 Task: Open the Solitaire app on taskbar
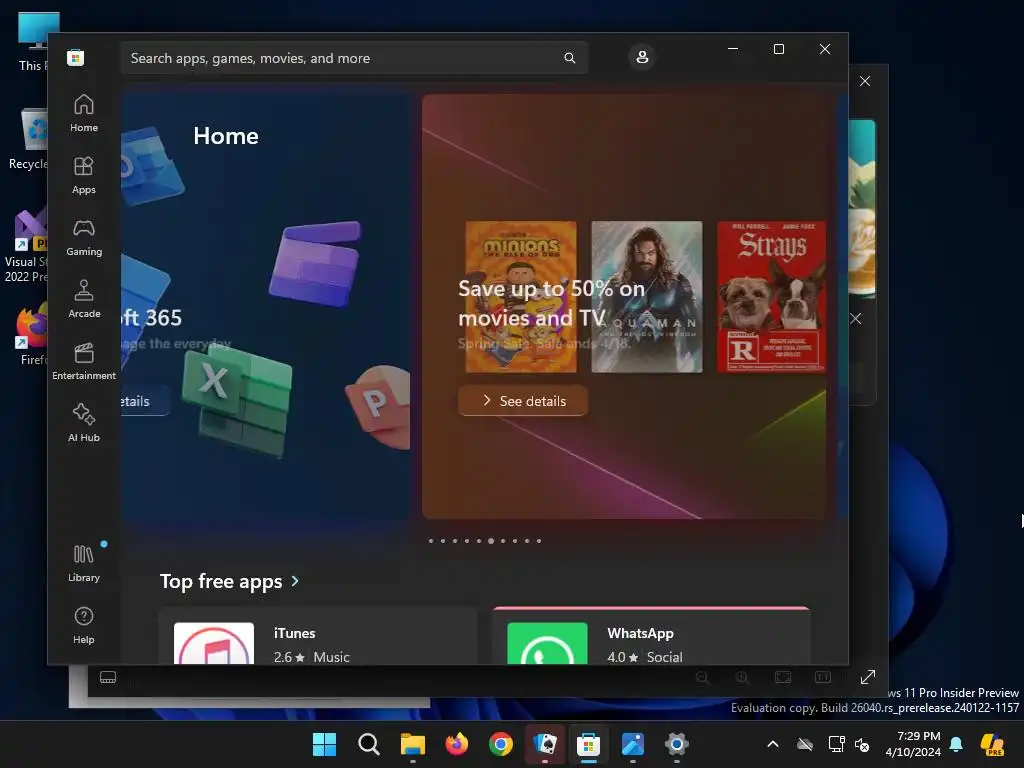point(545,744)
